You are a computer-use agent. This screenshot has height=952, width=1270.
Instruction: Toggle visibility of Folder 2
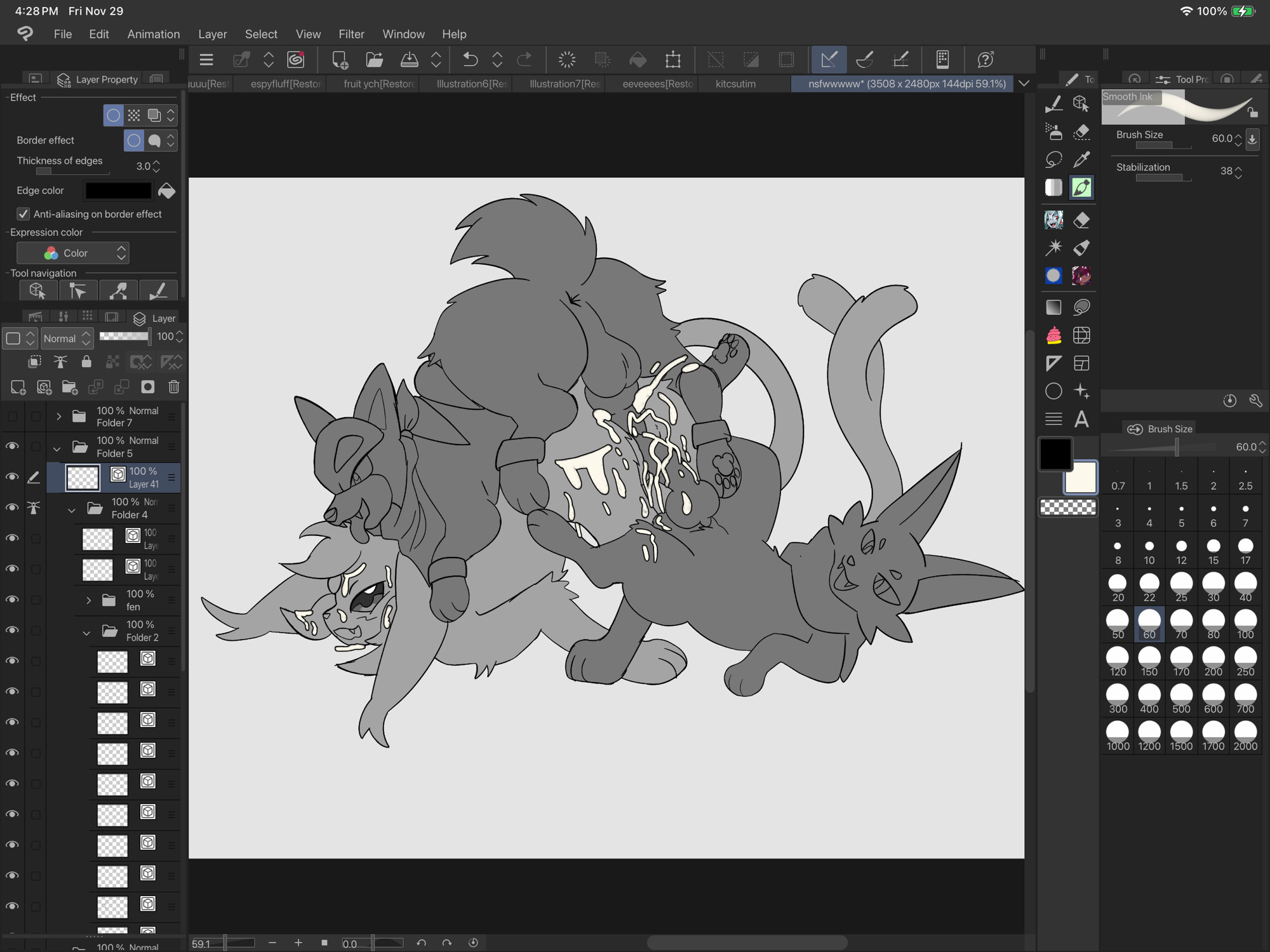[12, 630]
